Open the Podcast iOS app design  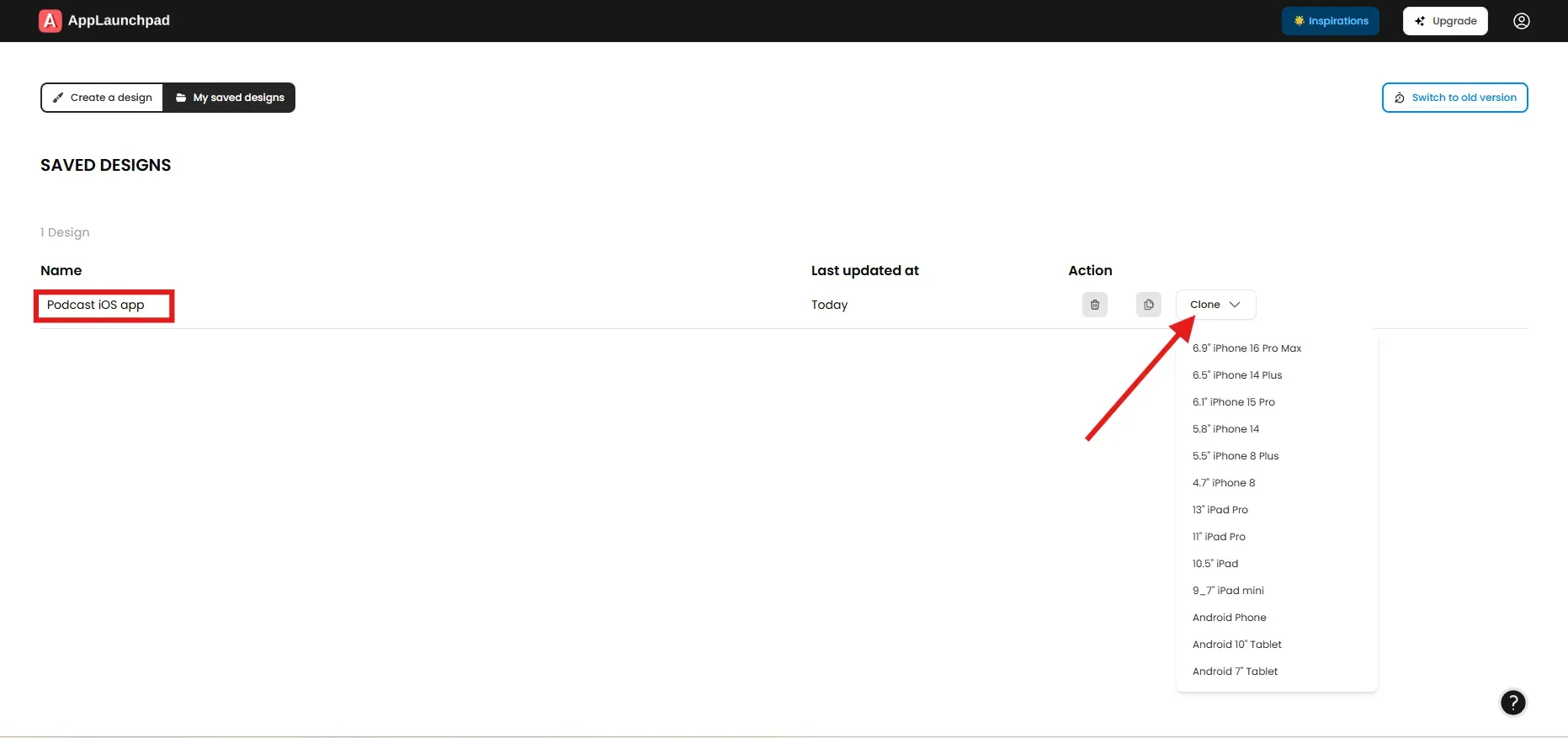point(96,305)
